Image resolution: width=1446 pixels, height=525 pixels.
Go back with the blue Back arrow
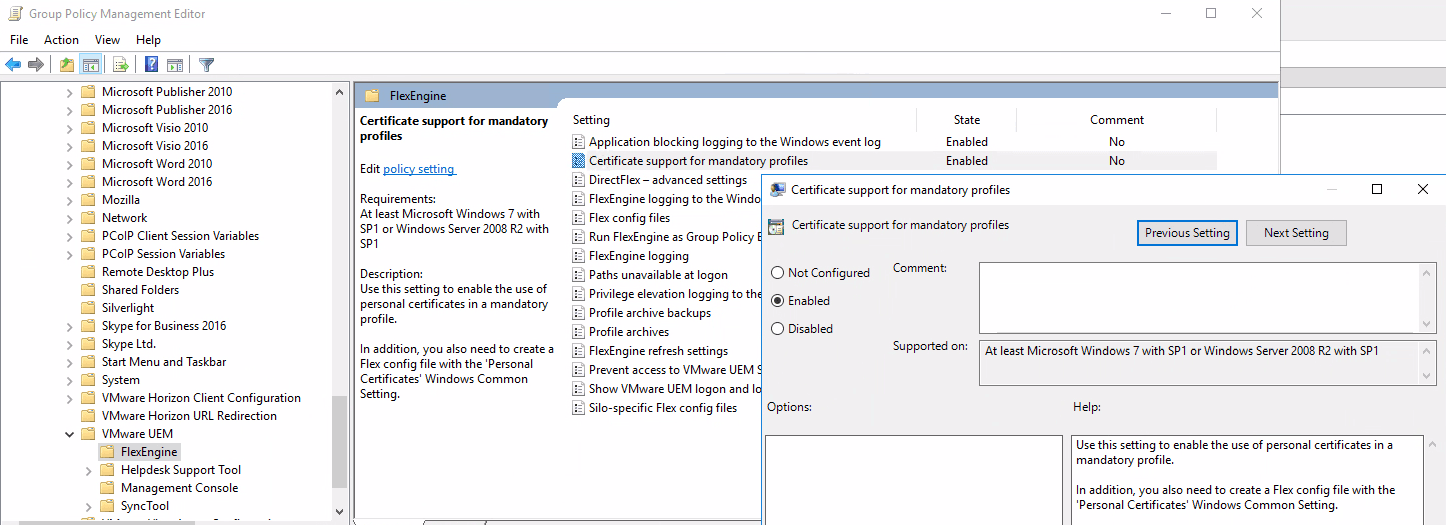click(x=13, y=65)
